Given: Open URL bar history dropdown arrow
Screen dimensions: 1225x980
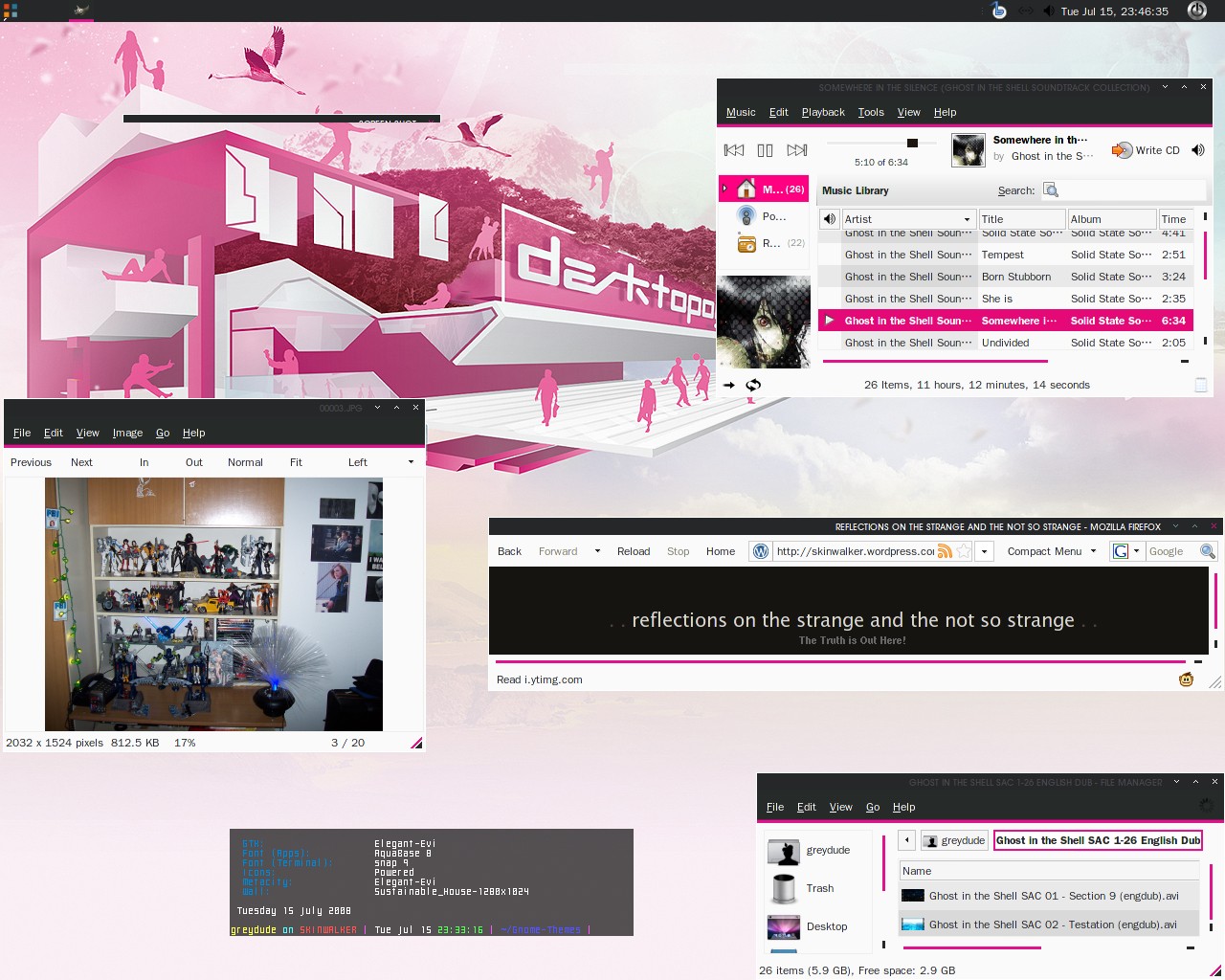Looking at the screenshot, I should tap(984, 551).
